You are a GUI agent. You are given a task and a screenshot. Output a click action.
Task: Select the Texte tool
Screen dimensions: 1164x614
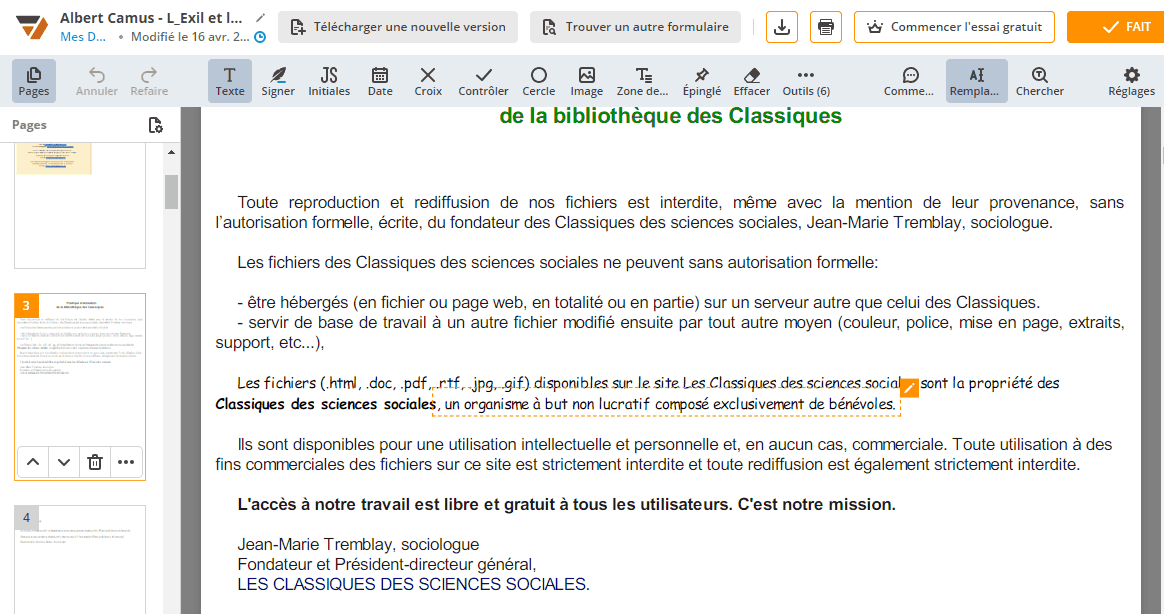(x=230, y=81)
